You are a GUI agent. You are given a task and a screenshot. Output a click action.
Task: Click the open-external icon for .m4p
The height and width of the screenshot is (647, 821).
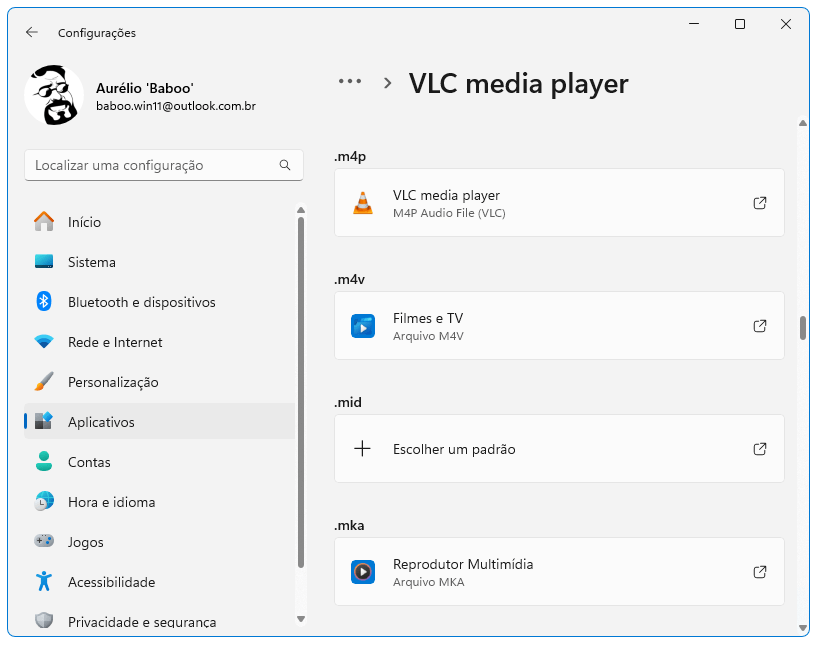tap(760, 203)
